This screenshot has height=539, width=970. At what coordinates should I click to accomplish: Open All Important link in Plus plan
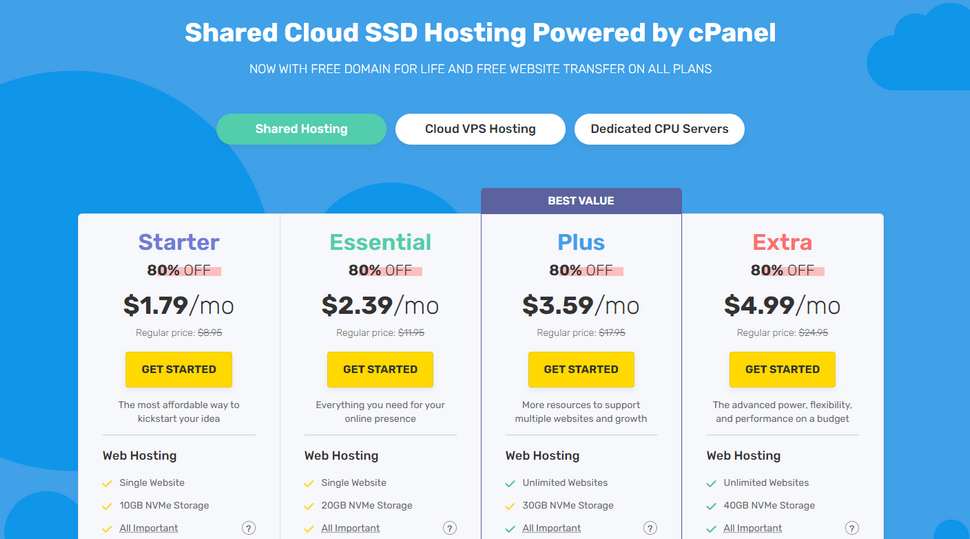[551, 528]
